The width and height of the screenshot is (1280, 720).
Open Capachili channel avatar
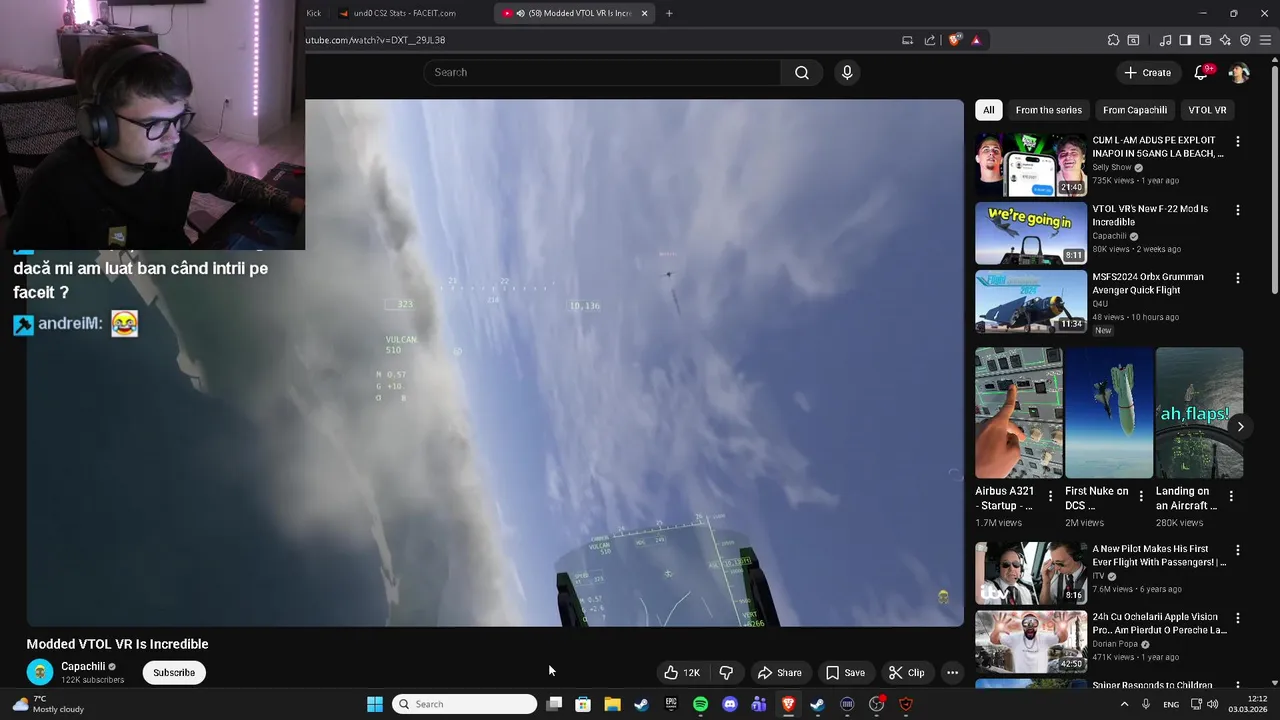coord(40,672)
